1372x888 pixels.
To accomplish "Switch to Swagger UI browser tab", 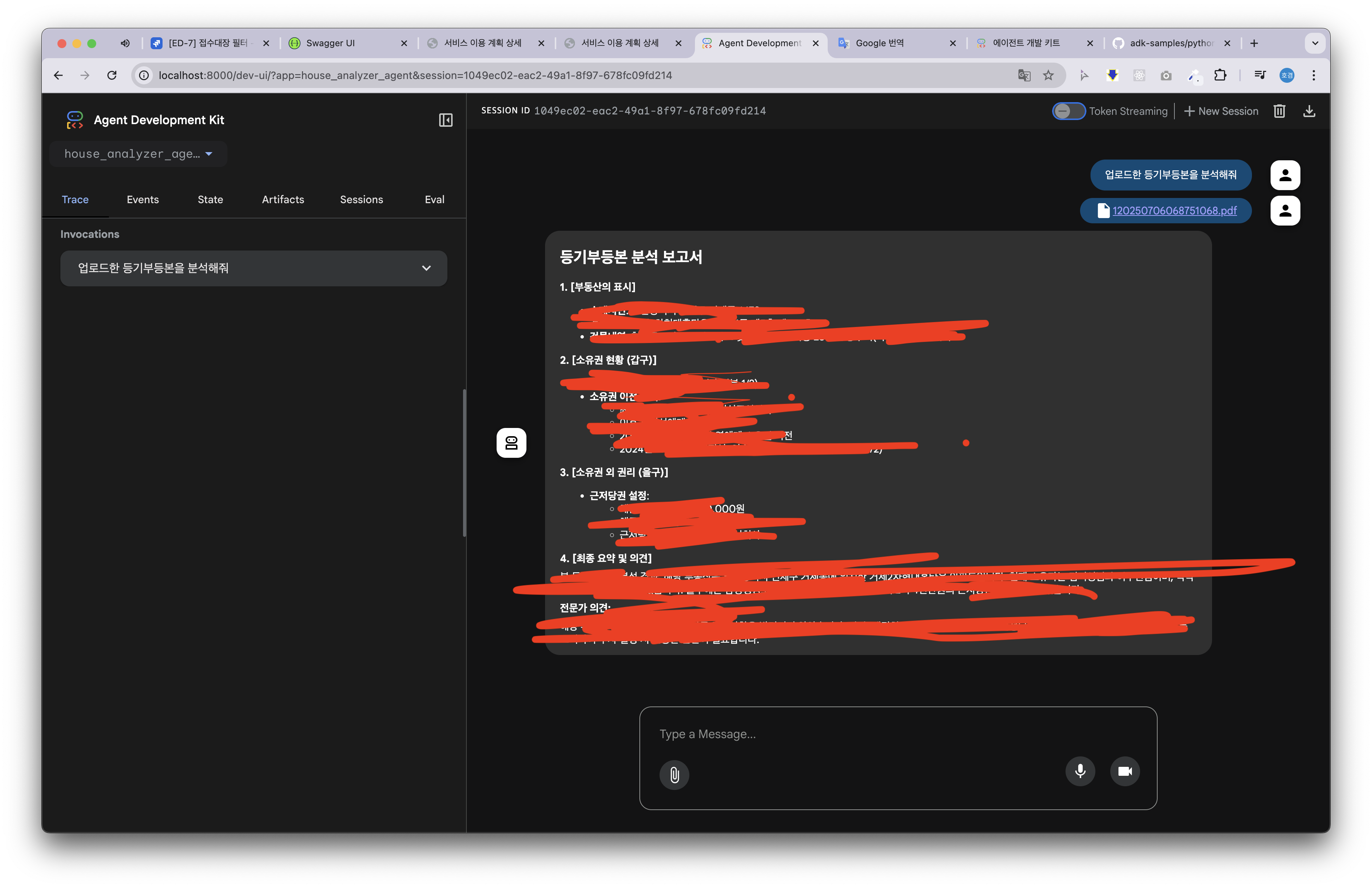I will (x=330, y=43).
